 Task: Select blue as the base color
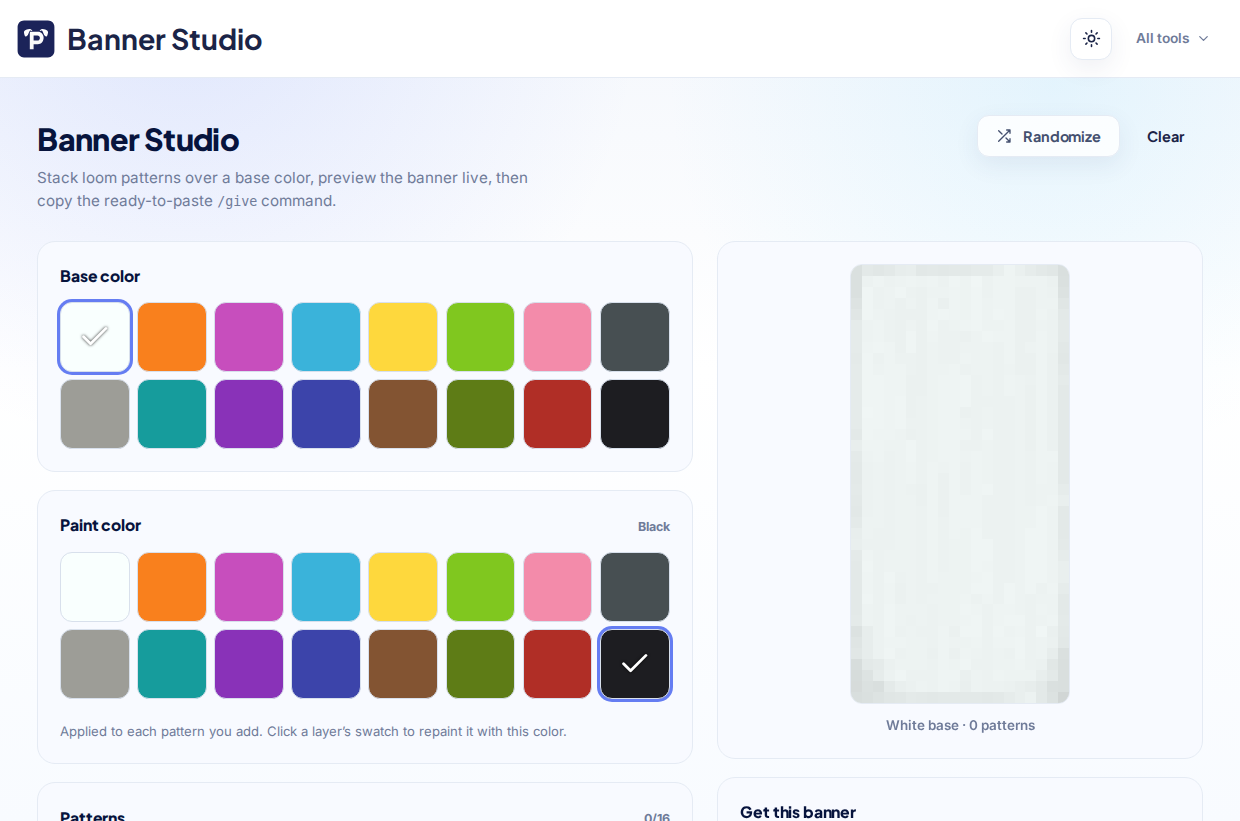pyautogui.click(x=326, y=414)
